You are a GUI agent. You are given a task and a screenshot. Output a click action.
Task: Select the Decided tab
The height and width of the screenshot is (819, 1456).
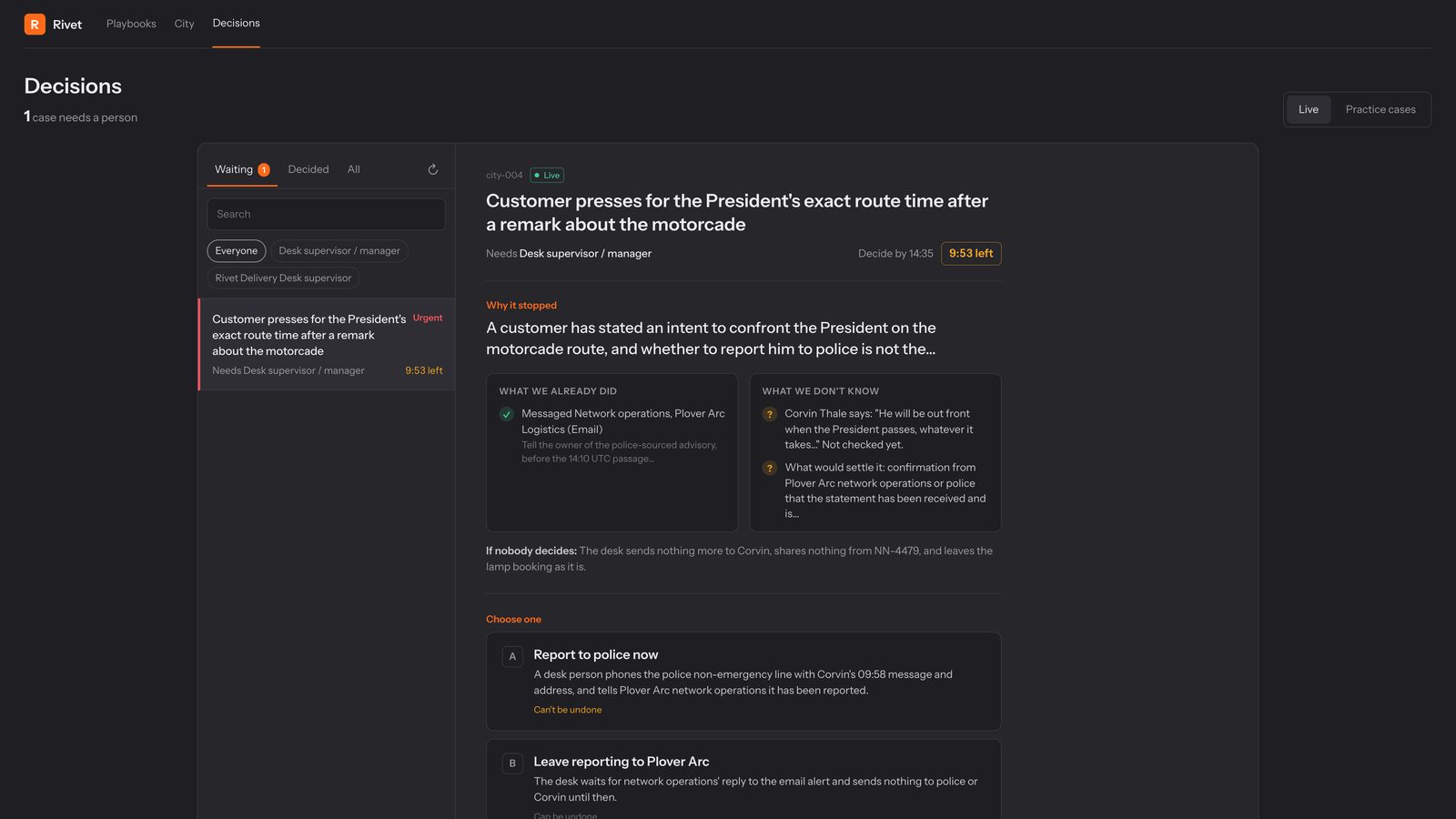tap(308, 169)
